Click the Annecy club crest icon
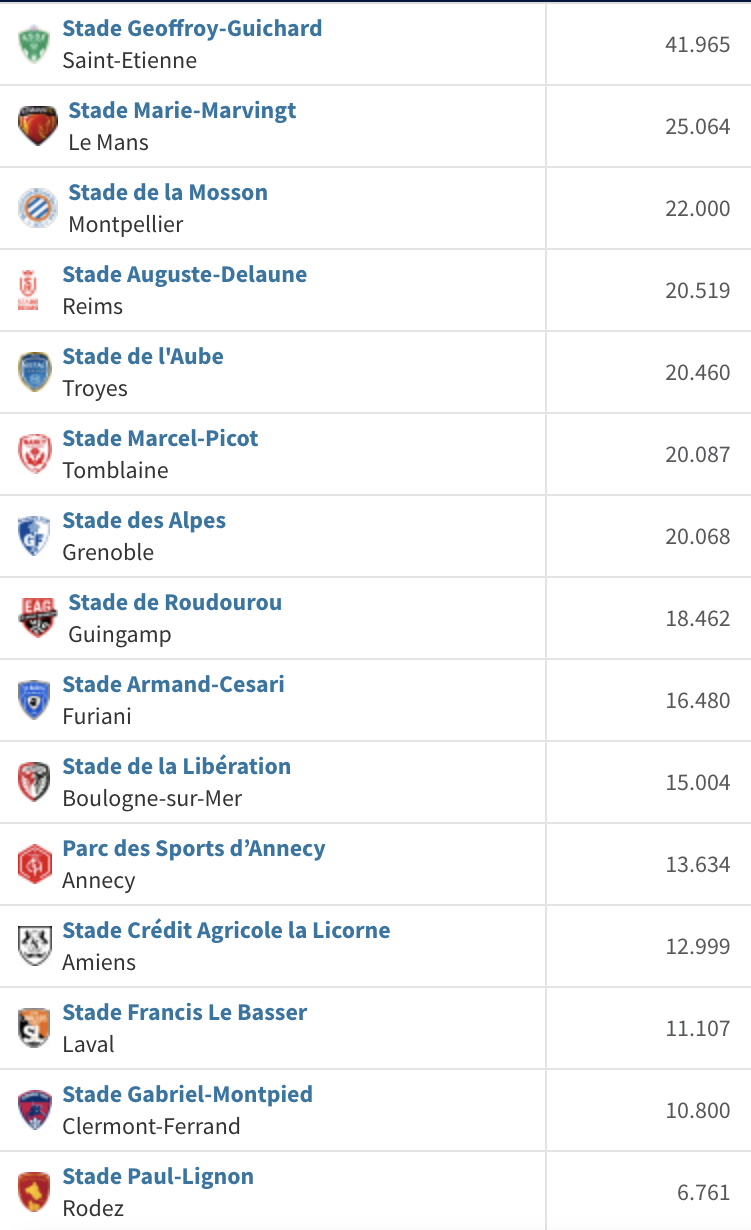Image resolution: width=751 pixels, height=1230 pixels. click(x=34, y=864)
